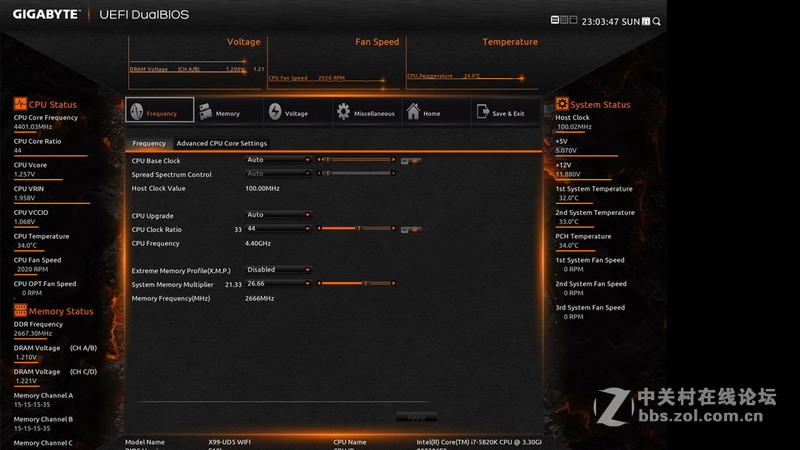800x450 pixels.
Task: Click DRAM Voltage (CH C/D) 1.221V reading
Action: [x=26, y=381]
